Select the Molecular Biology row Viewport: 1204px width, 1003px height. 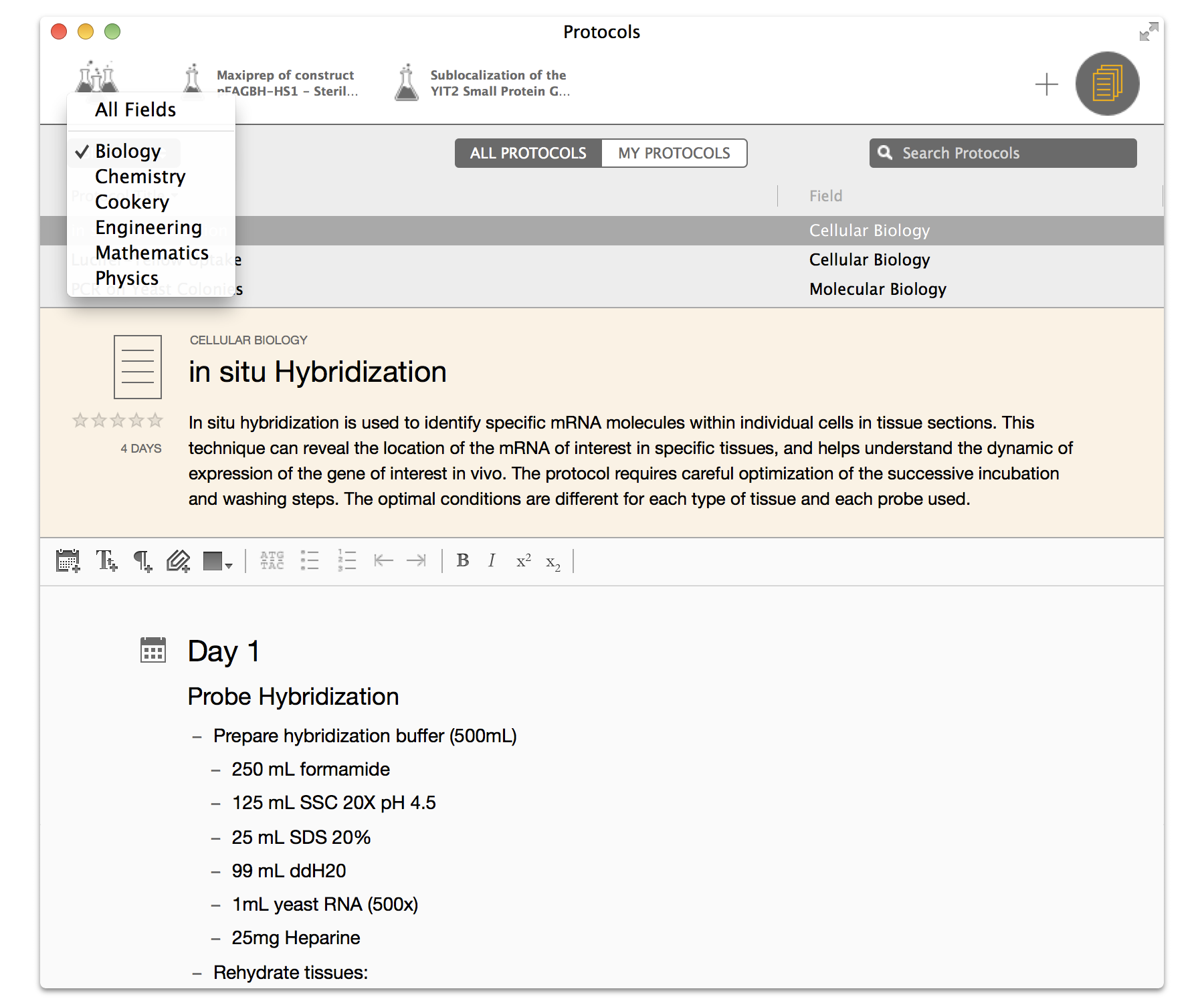tap(601, 290)
